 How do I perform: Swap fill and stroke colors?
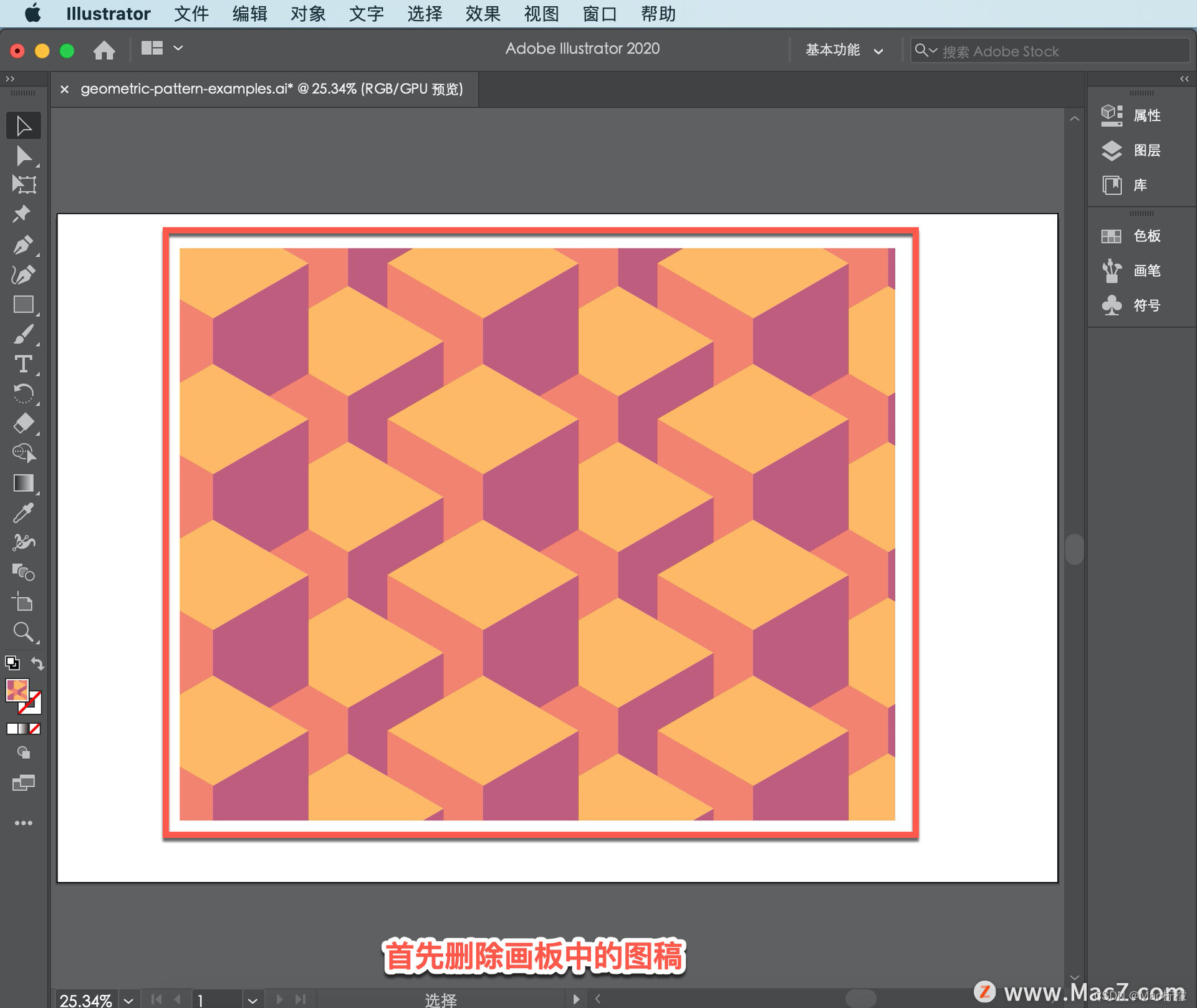[37, 664]
